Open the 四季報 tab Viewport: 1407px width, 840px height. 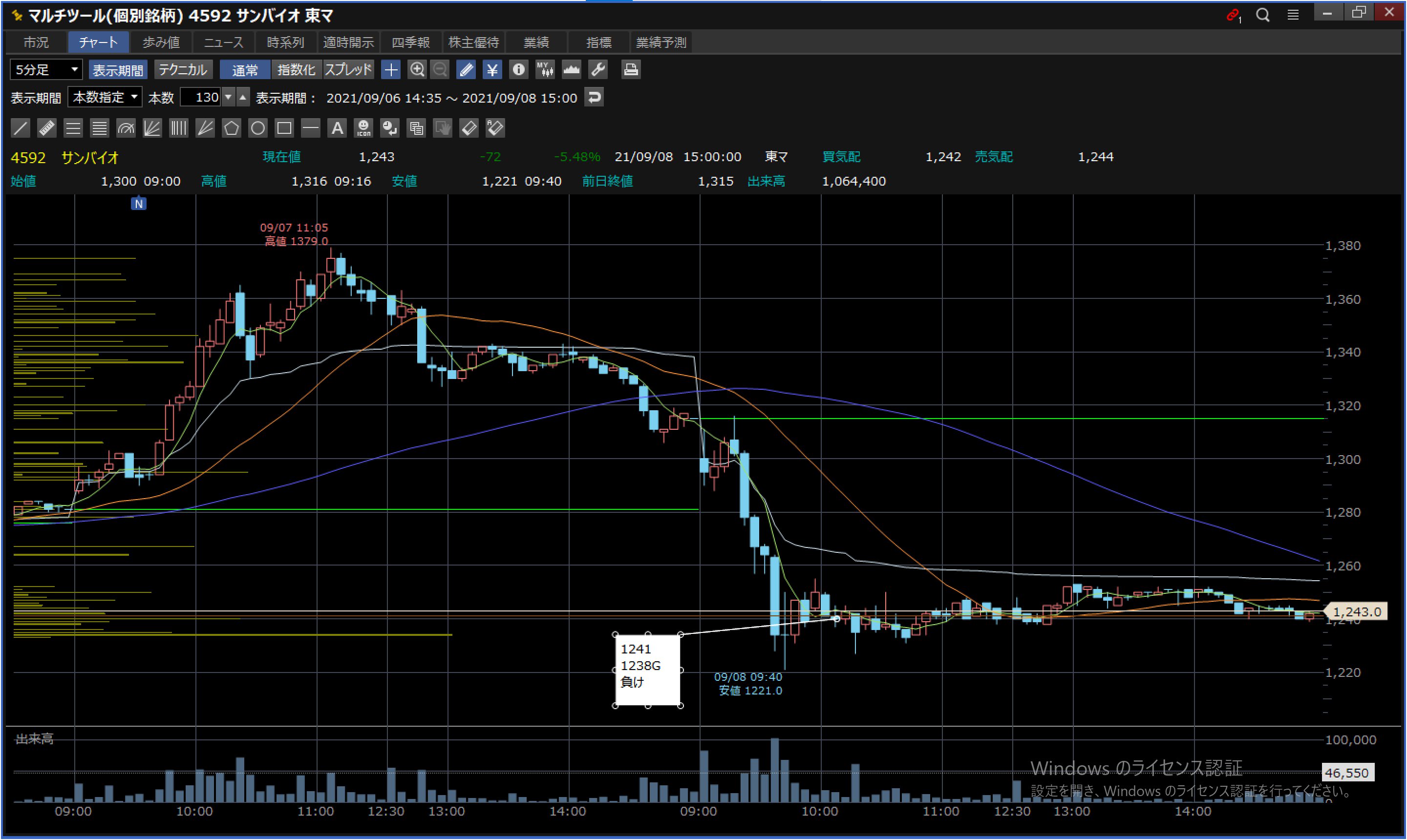pos(410,42)
